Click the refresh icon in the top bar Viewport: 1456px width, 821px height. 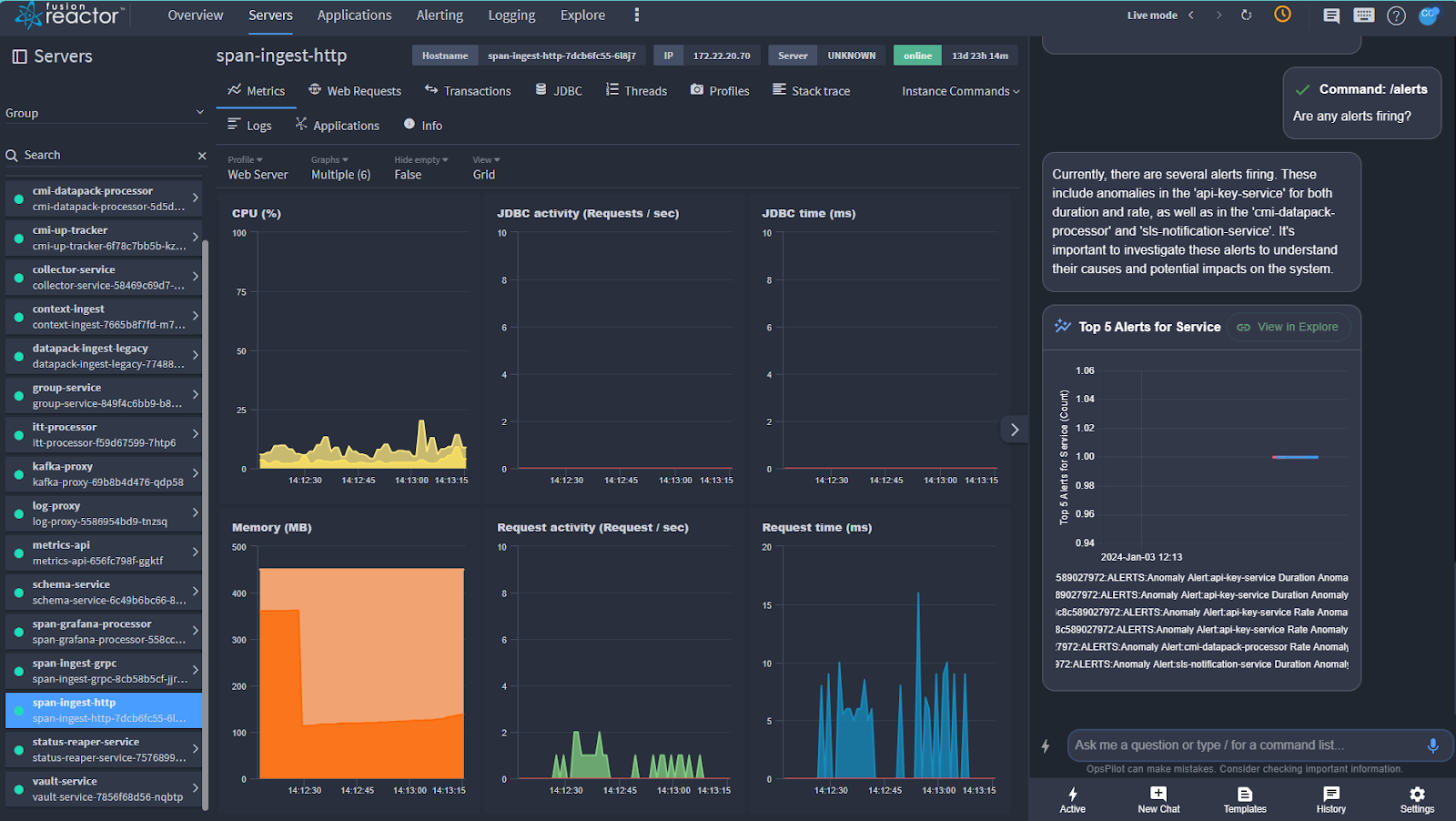[x=1247, y=15]
